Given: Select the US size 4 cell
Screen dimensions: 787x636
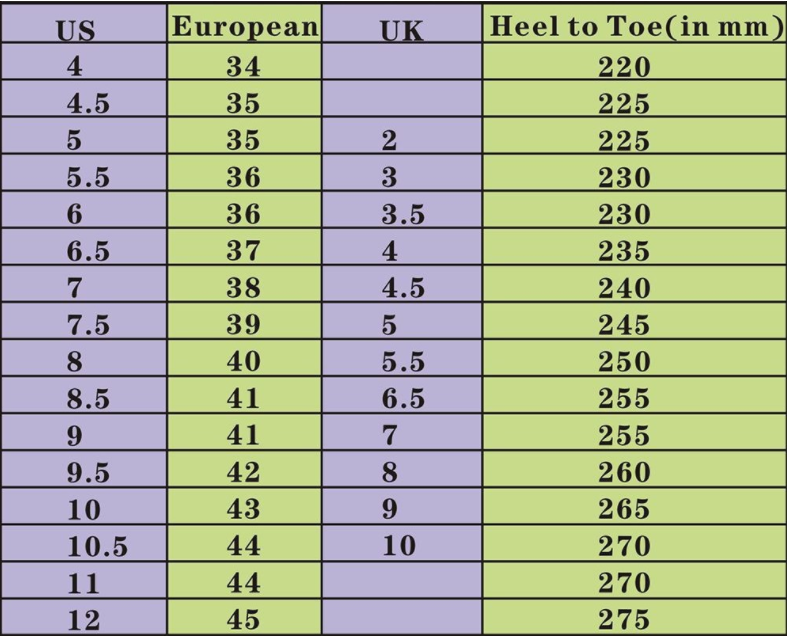Looking at the screenshot, I should 74,68.
